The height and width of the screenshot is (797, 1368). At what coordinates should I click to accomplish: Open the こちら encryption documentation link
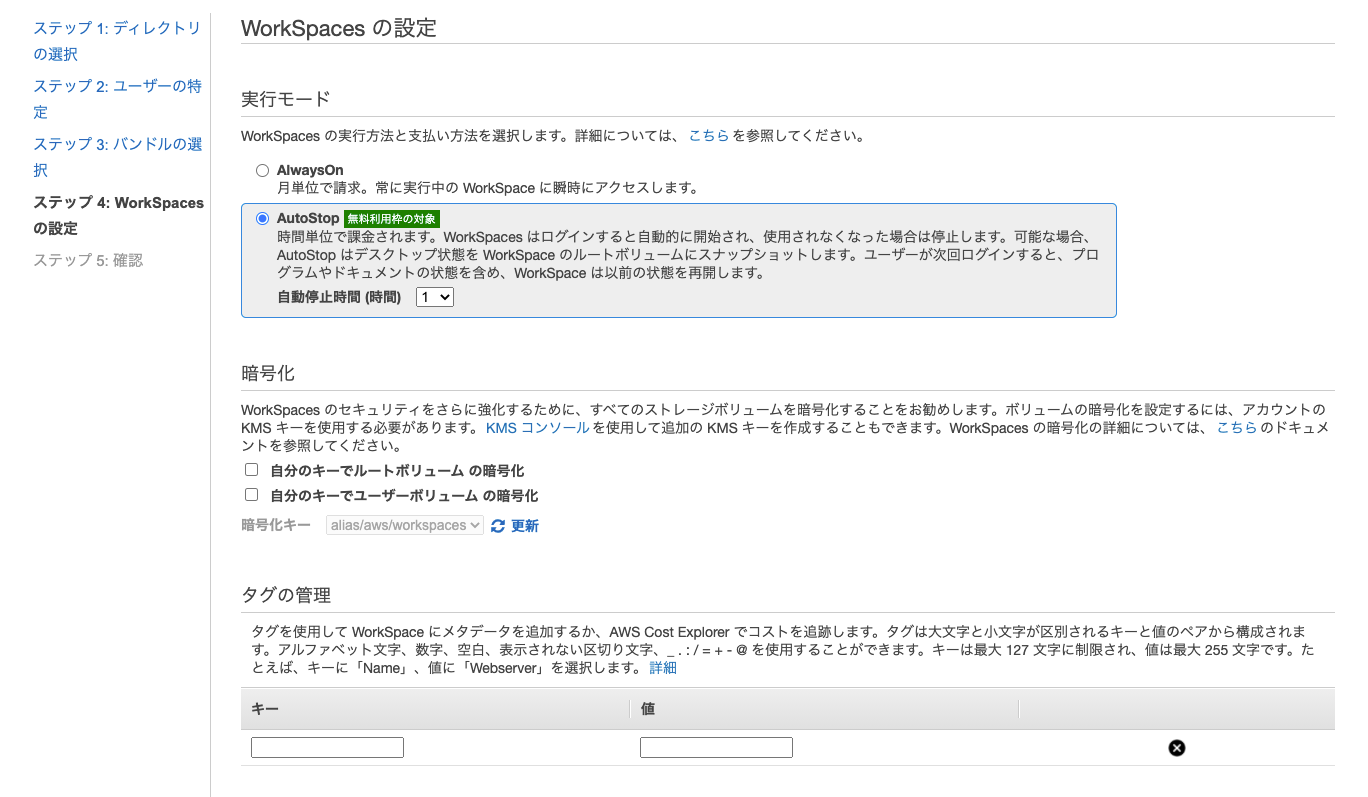(x=1237, y=428)
